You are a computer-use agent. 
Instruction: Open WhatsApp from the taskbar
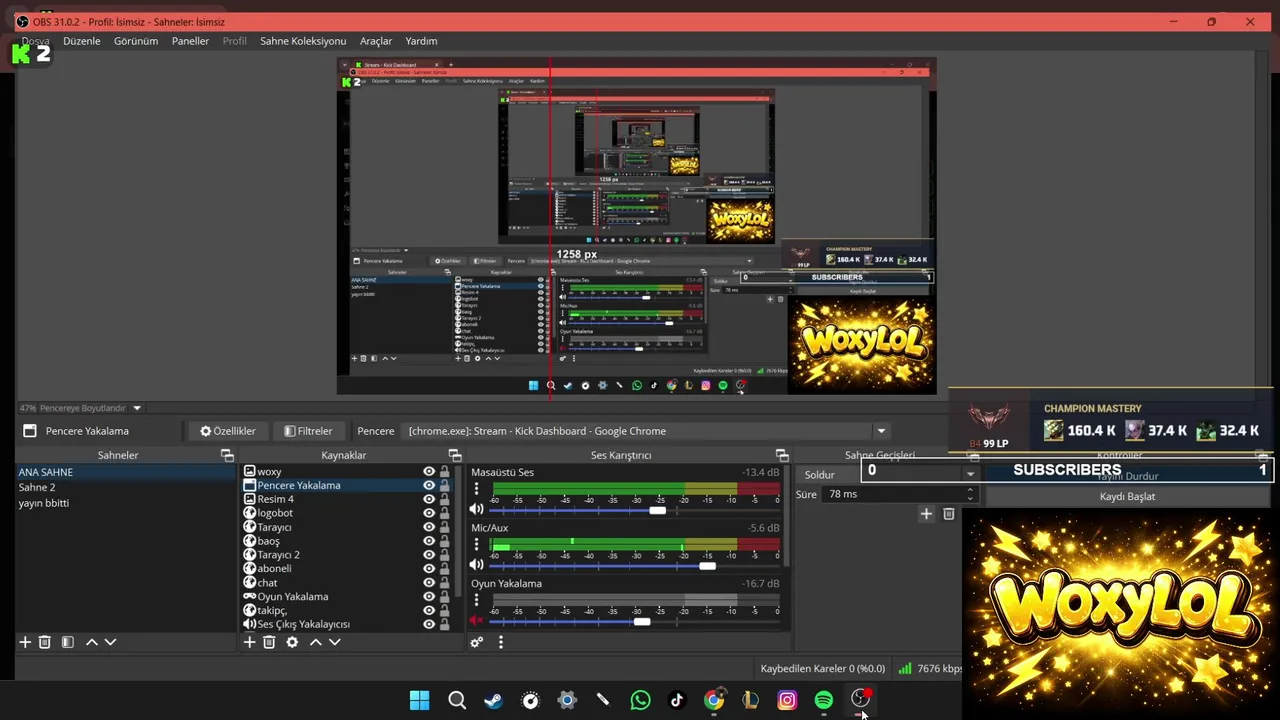[x=640, y=700]
